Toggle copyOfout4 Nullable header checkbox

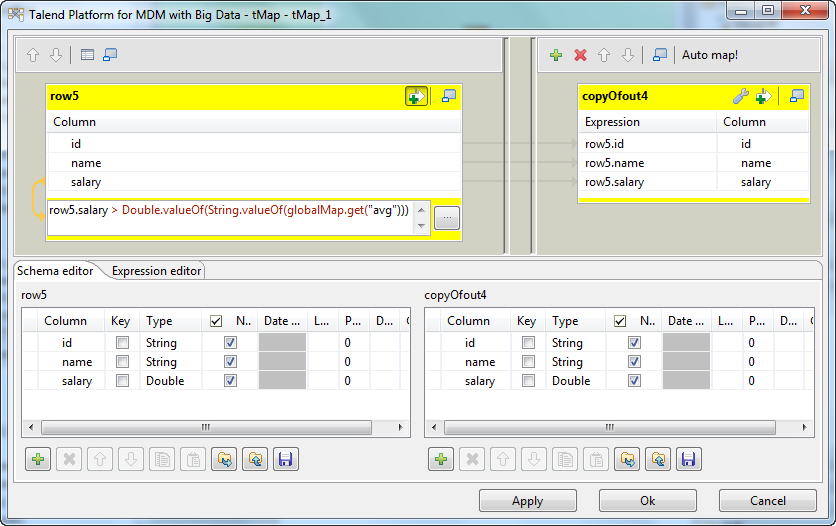[x=620, y=321]
